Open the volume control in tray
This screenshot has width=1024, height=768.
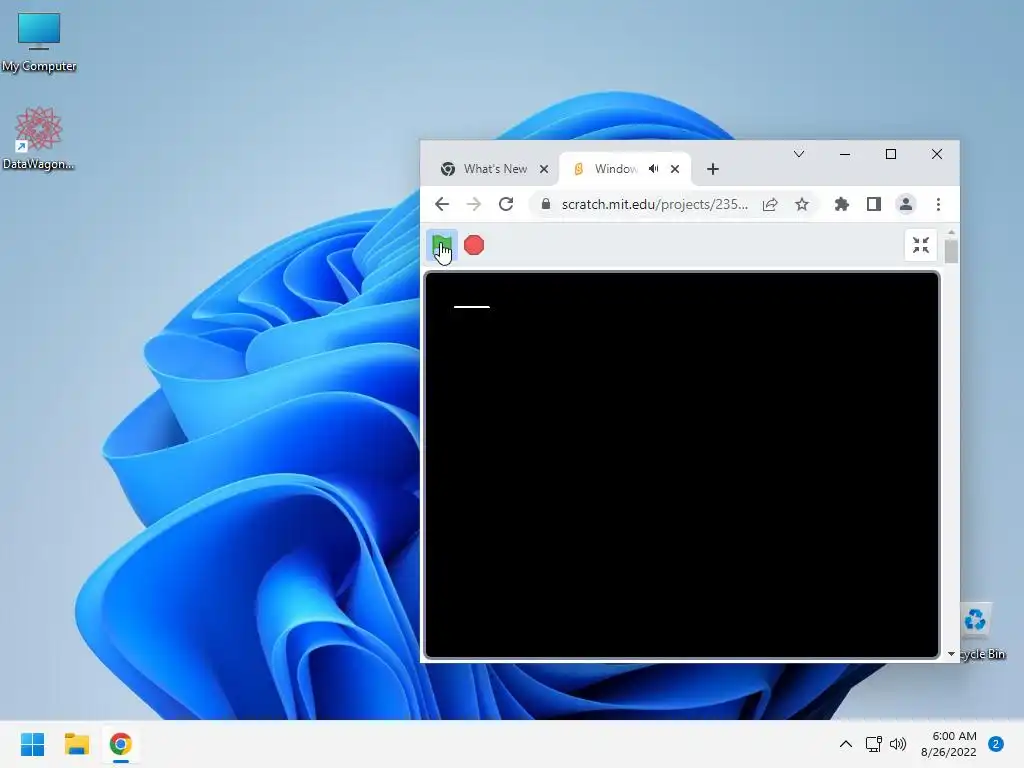point(899,744)
